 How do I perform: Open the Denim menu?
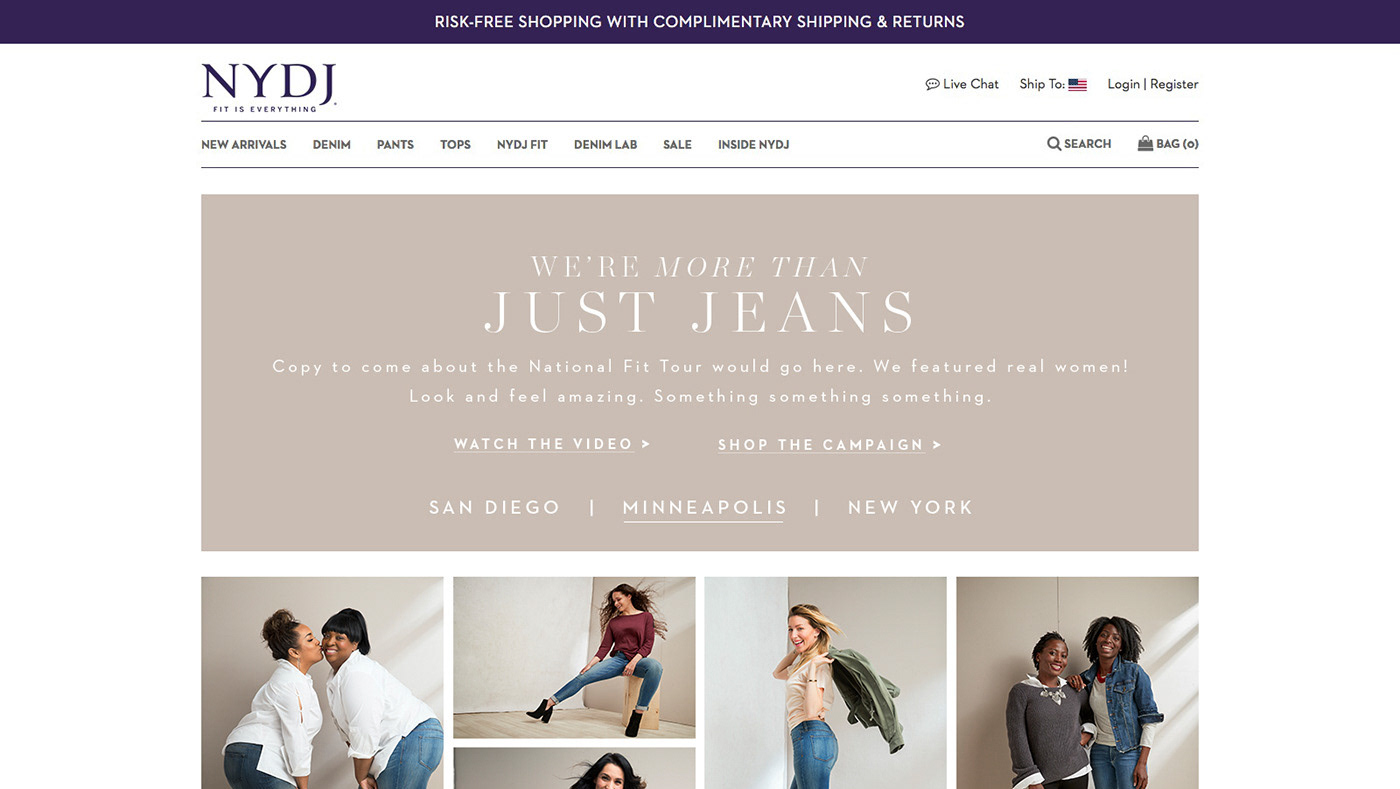pos(332,145)
